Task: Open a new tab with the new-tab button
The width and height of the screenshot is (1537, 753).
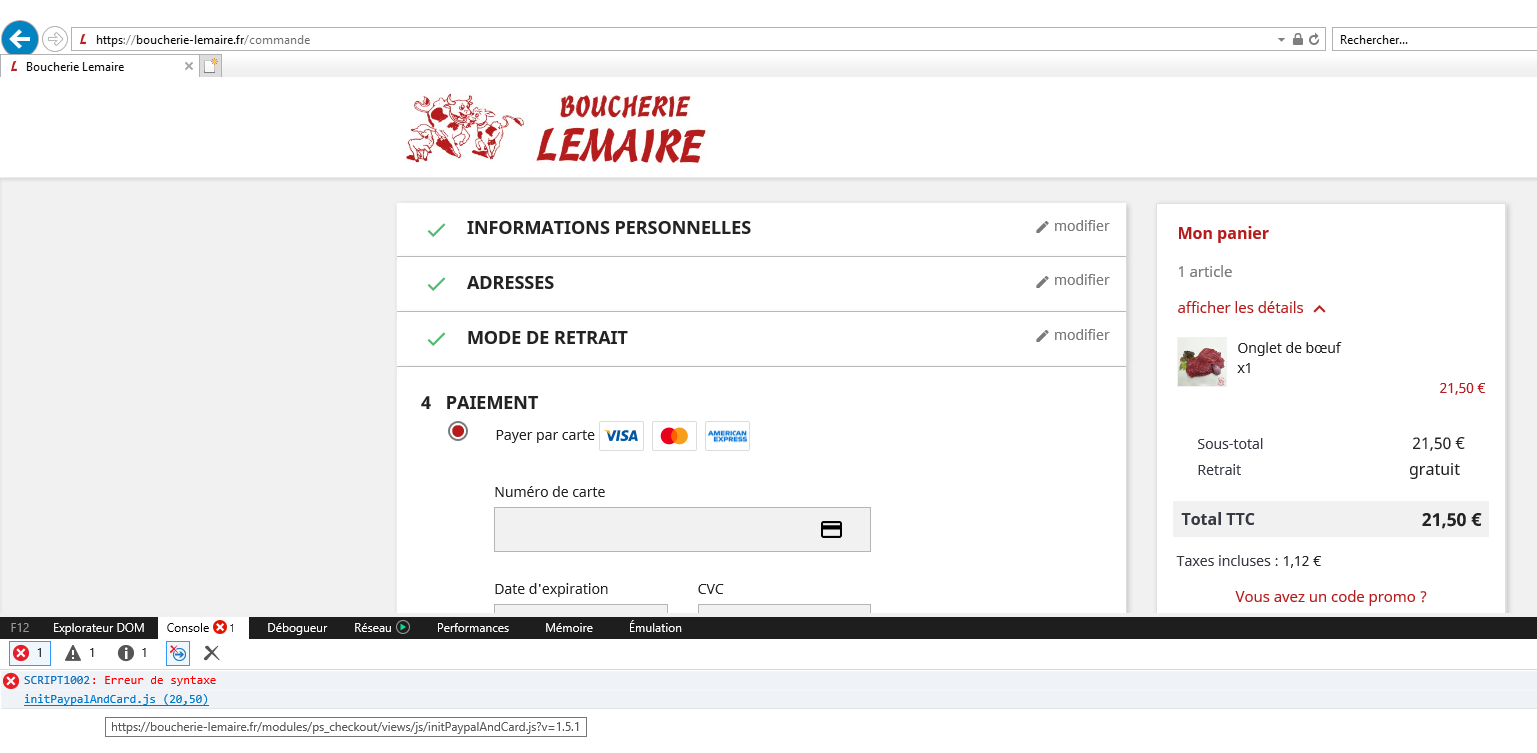Action: click(210, 66)
